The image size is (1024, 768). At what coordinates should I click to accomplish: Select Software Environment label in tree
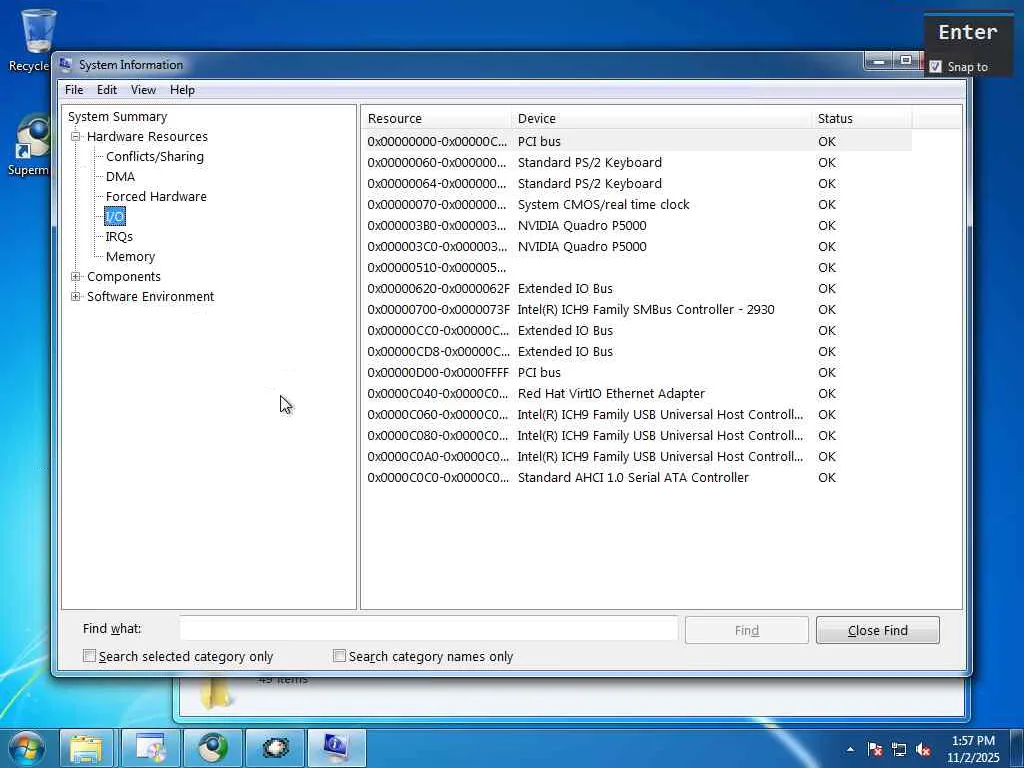[150, 296]
